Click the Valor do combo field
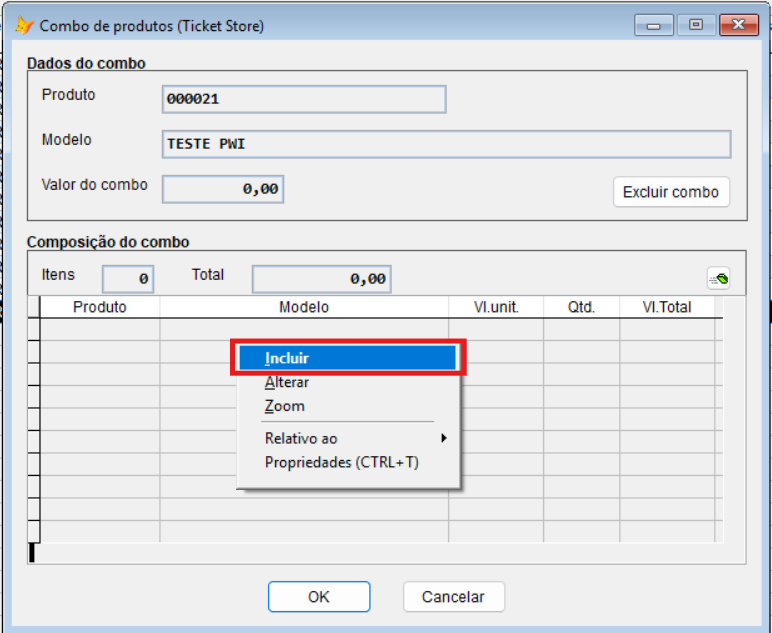 [223, 189]
